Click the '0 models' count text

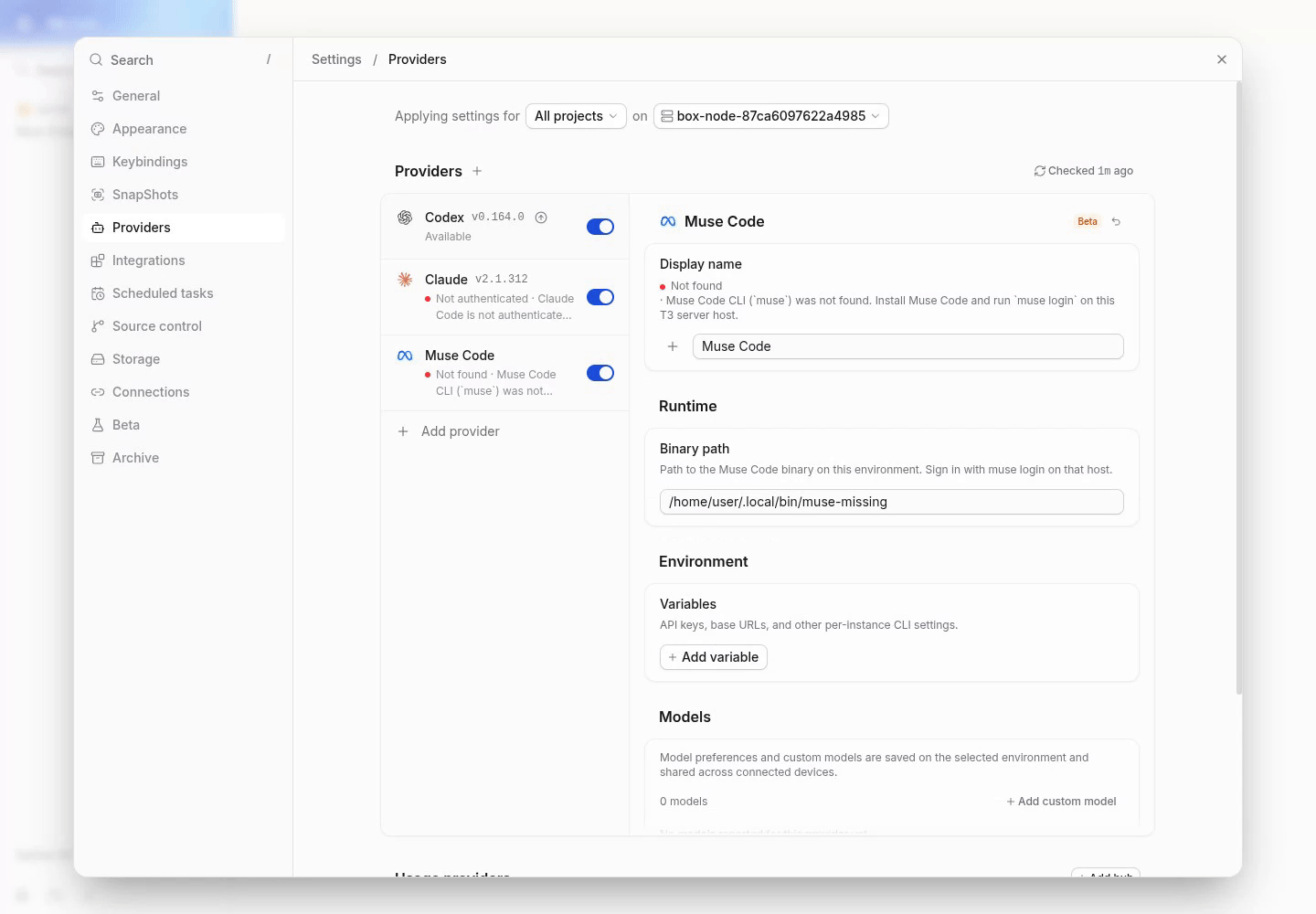684,802
